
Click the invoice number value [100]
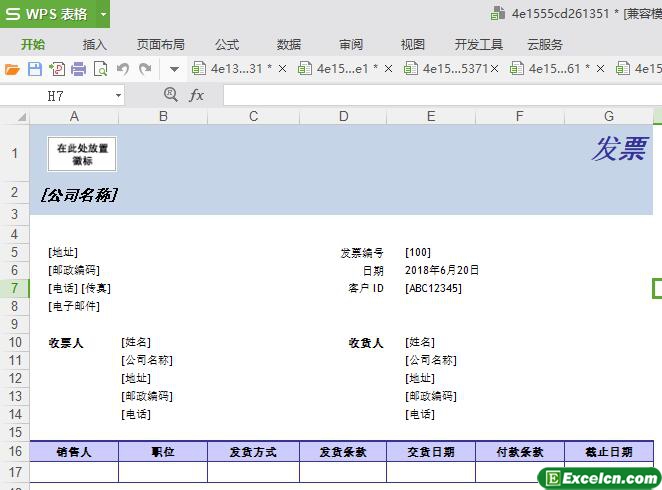click(x=418, y=252)
